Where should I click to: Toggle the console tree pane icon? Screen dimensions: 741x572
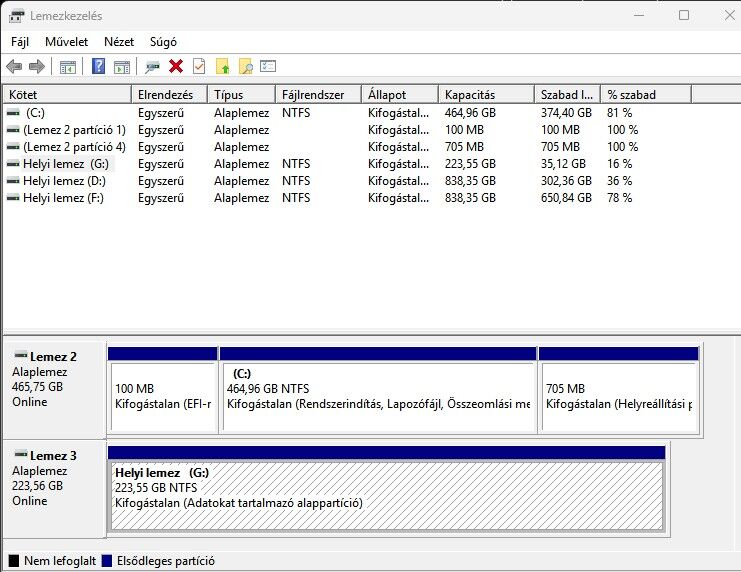(x=68, y=67)
